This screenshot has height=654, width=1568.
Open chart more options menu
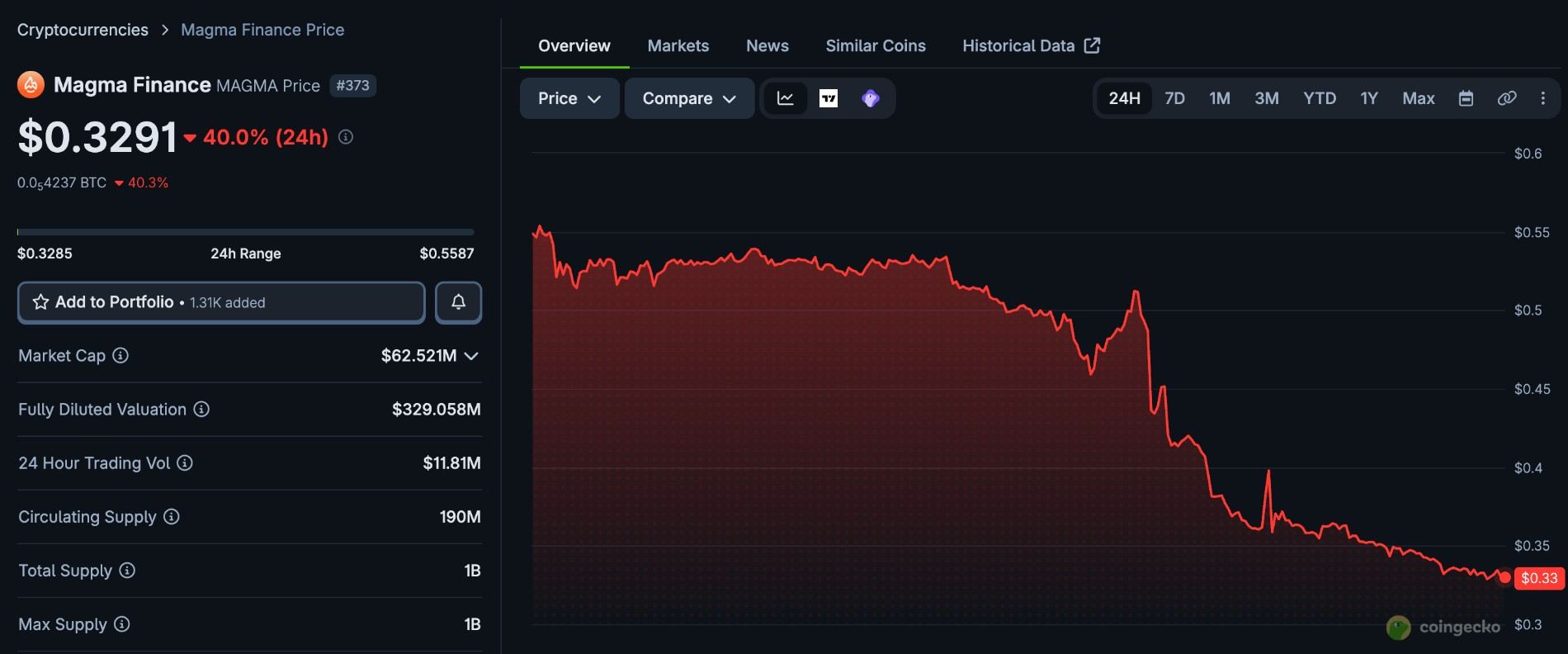tap(1543, 98)
